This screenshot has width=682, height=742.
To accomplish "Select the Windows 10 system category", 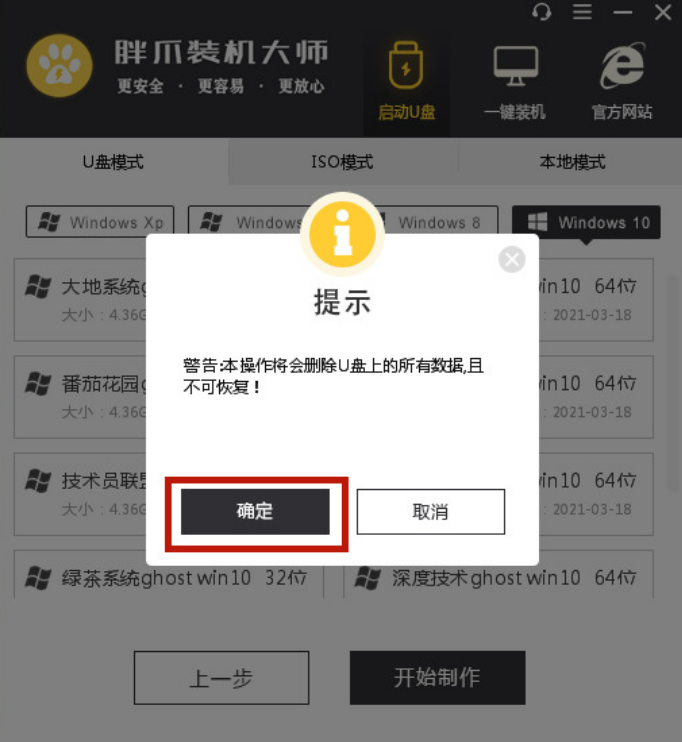I will [586, 221].
